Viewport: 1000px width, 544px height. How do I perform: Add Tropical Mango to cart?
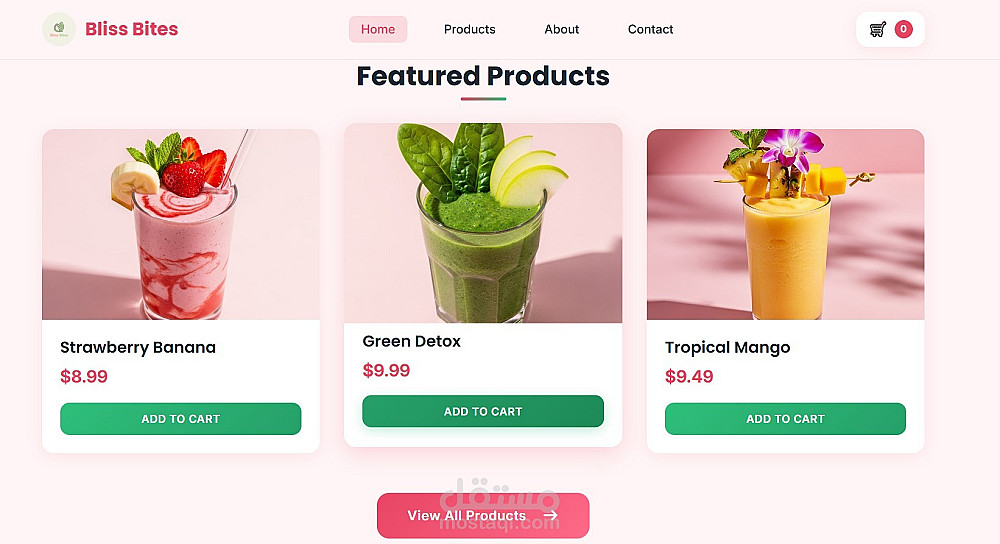point(785,419)
